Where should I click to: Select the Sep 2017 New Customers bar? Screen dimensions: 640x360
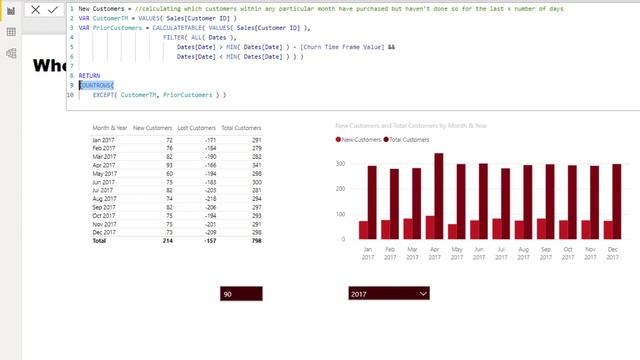[541, 229]
